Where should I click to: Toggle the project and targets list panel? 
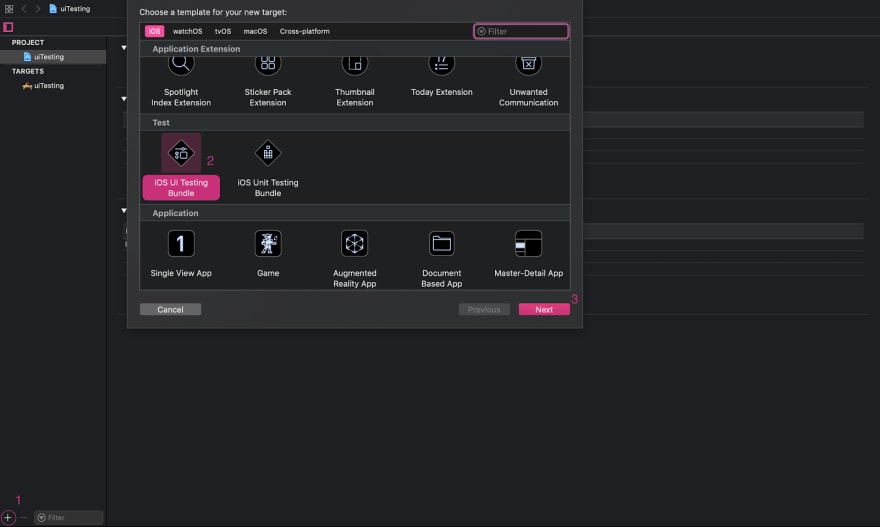click(8, 27)
